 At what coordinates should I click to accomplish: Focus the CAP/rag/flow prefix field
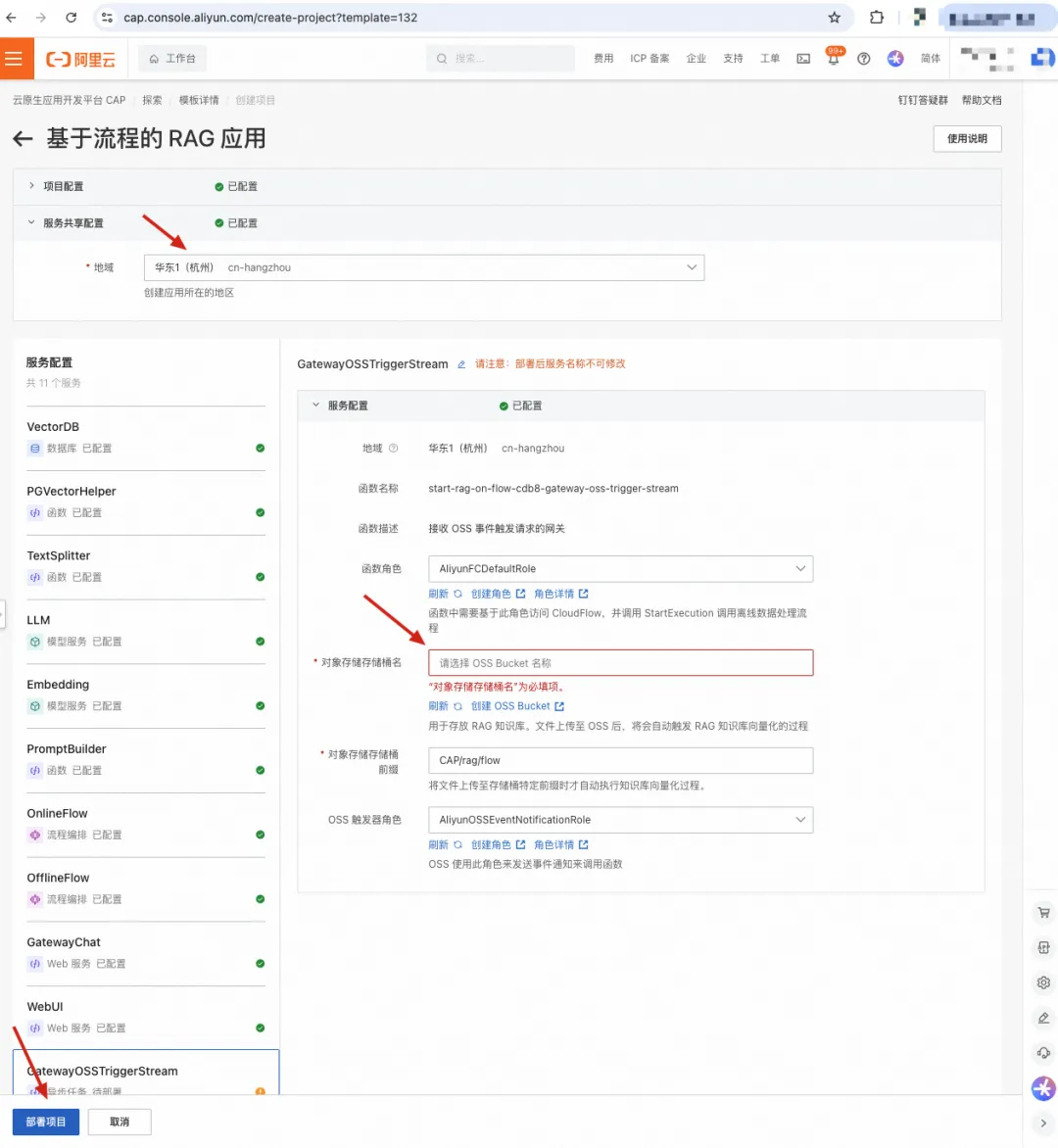[620, 761]
